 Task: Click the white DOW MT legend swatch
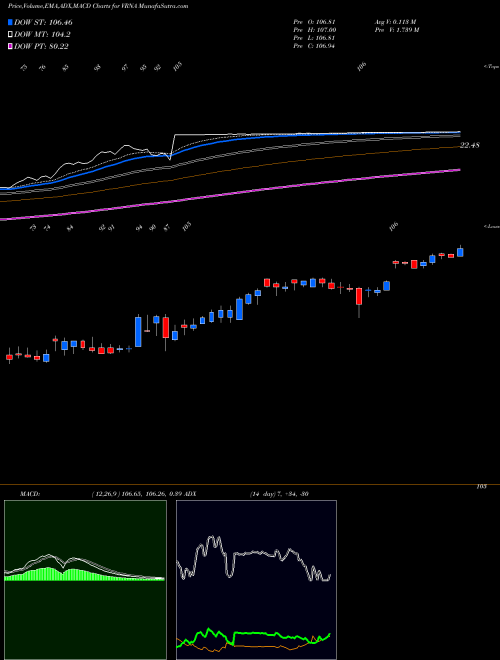[11, 35]
